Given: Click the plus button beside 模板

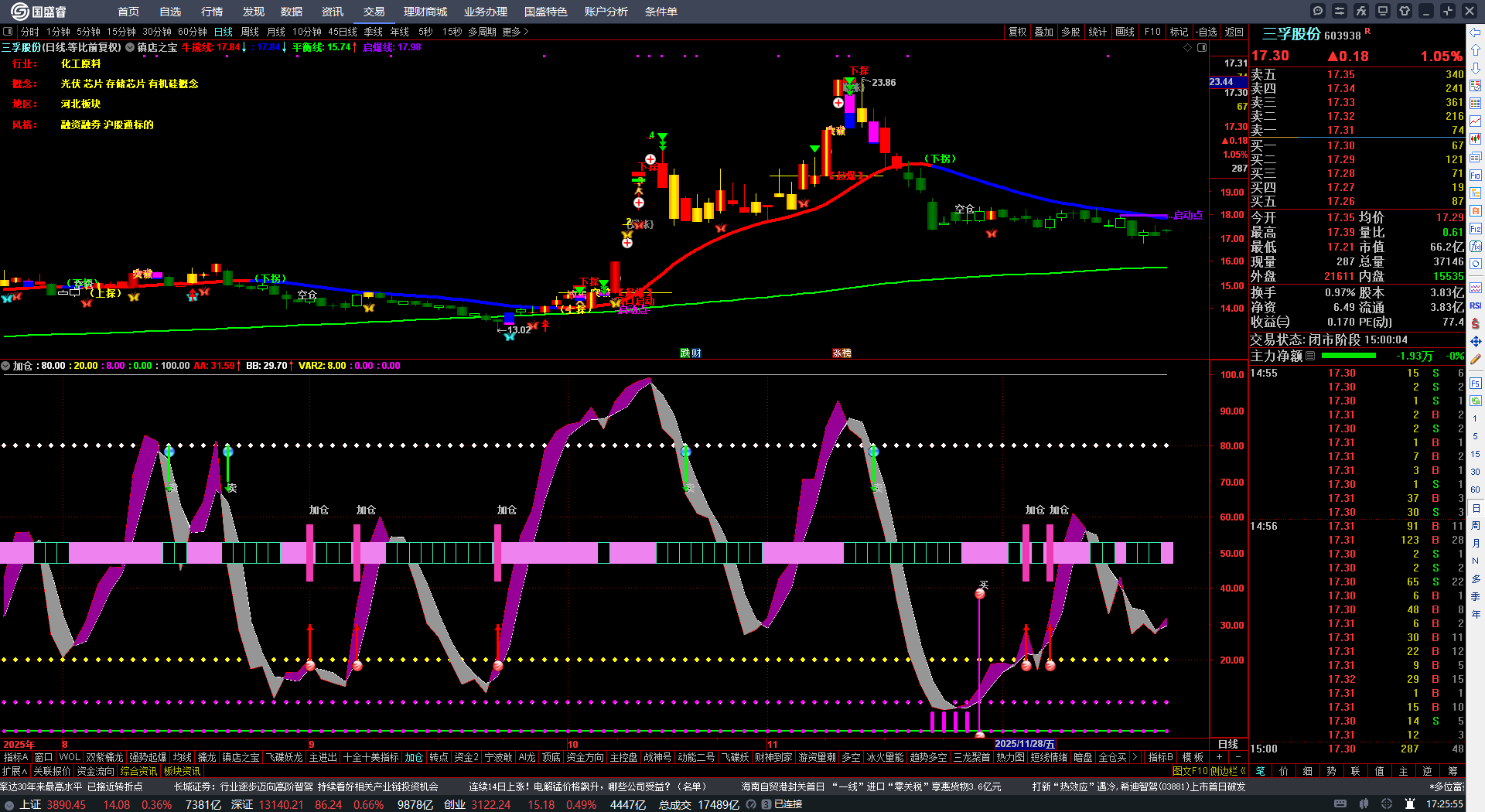Looking at the screenshot, I should [x=1220, y=757].
